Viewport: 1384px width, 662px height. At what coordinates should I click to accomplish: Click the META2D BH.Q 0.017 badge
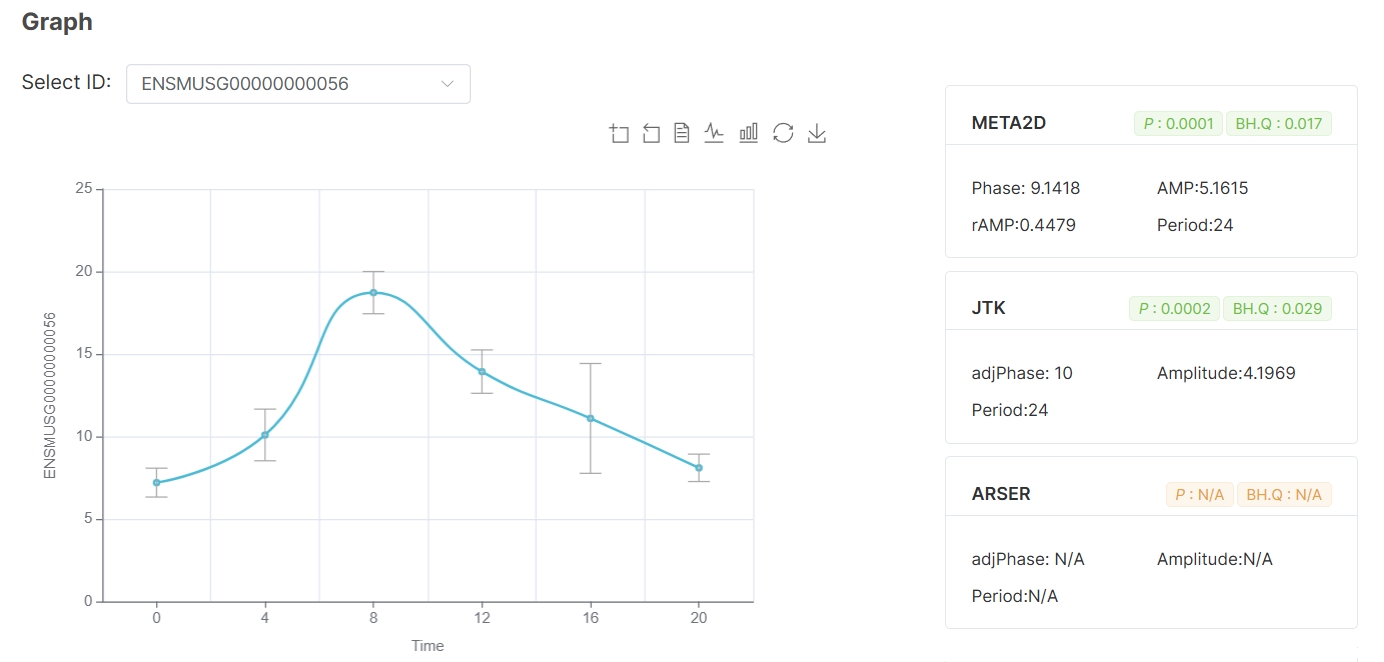tap(1278, 124)
